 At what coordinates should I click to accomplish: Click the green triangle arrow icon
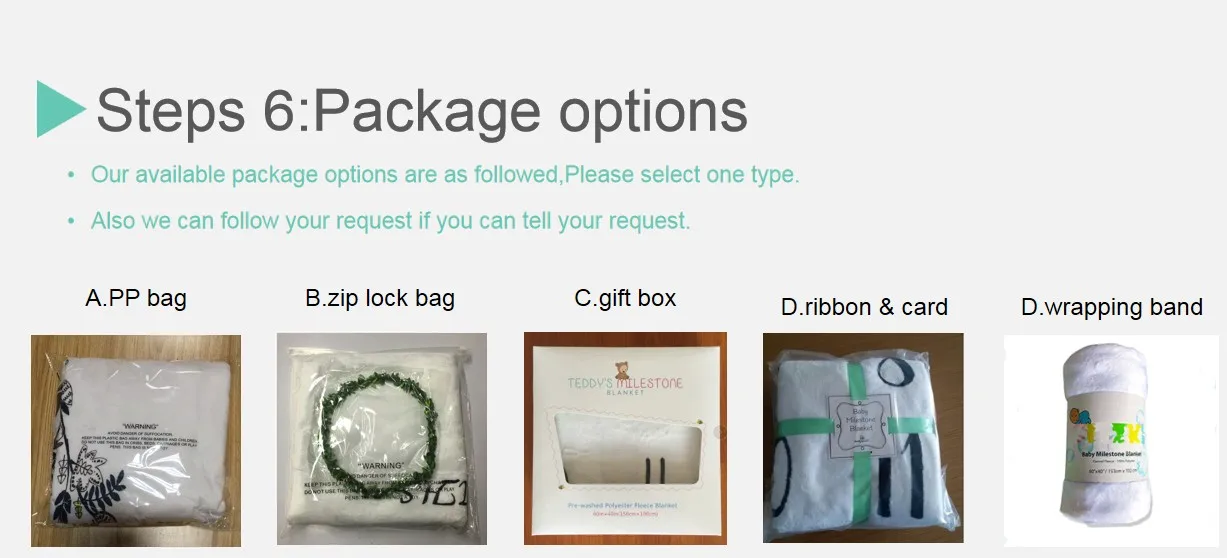pos(60,109)
